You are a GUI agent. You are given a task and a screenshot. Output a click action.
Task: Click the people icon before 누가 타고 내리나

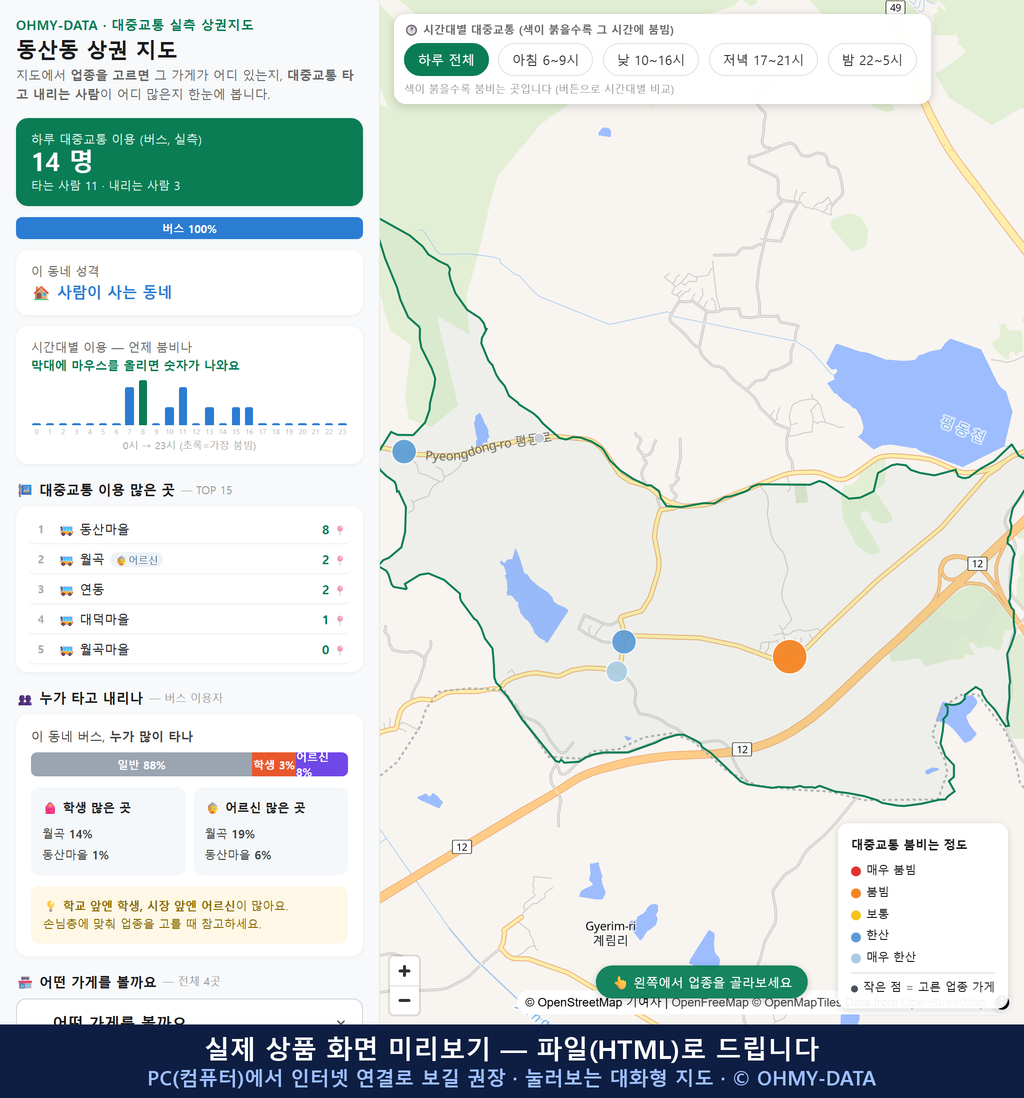25,699
